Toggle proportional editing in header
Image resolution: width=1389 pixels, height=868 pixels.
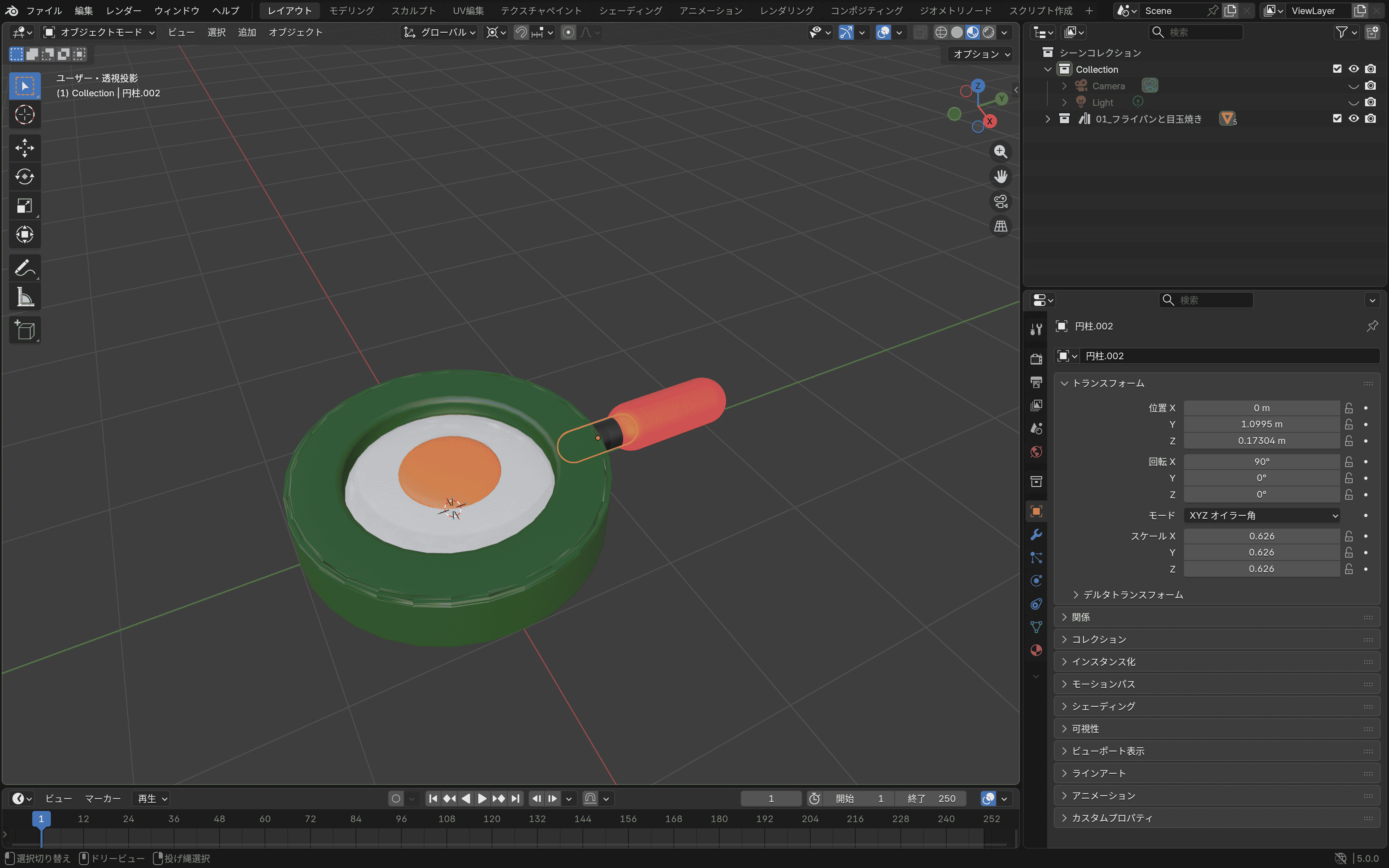coord(568,33)
